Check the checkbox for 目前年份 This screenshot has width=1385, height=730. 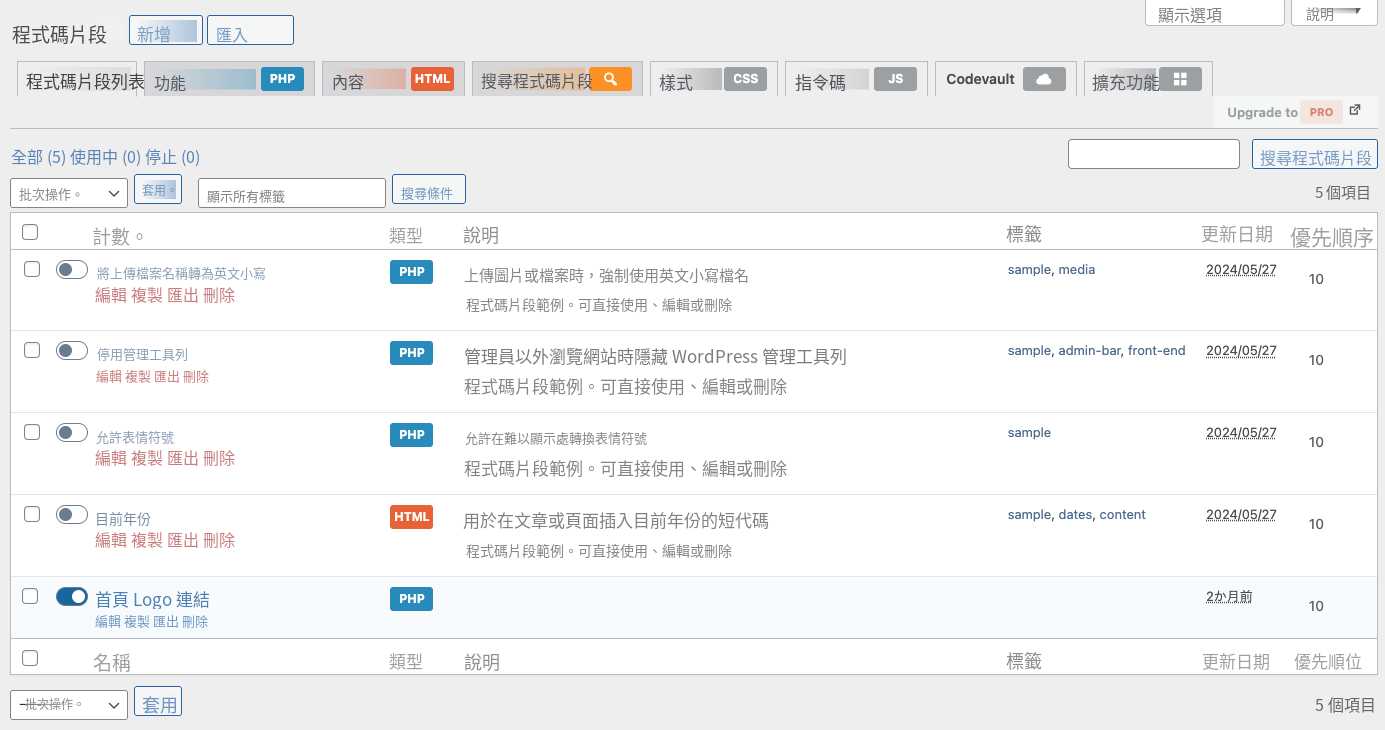[32, 514]
